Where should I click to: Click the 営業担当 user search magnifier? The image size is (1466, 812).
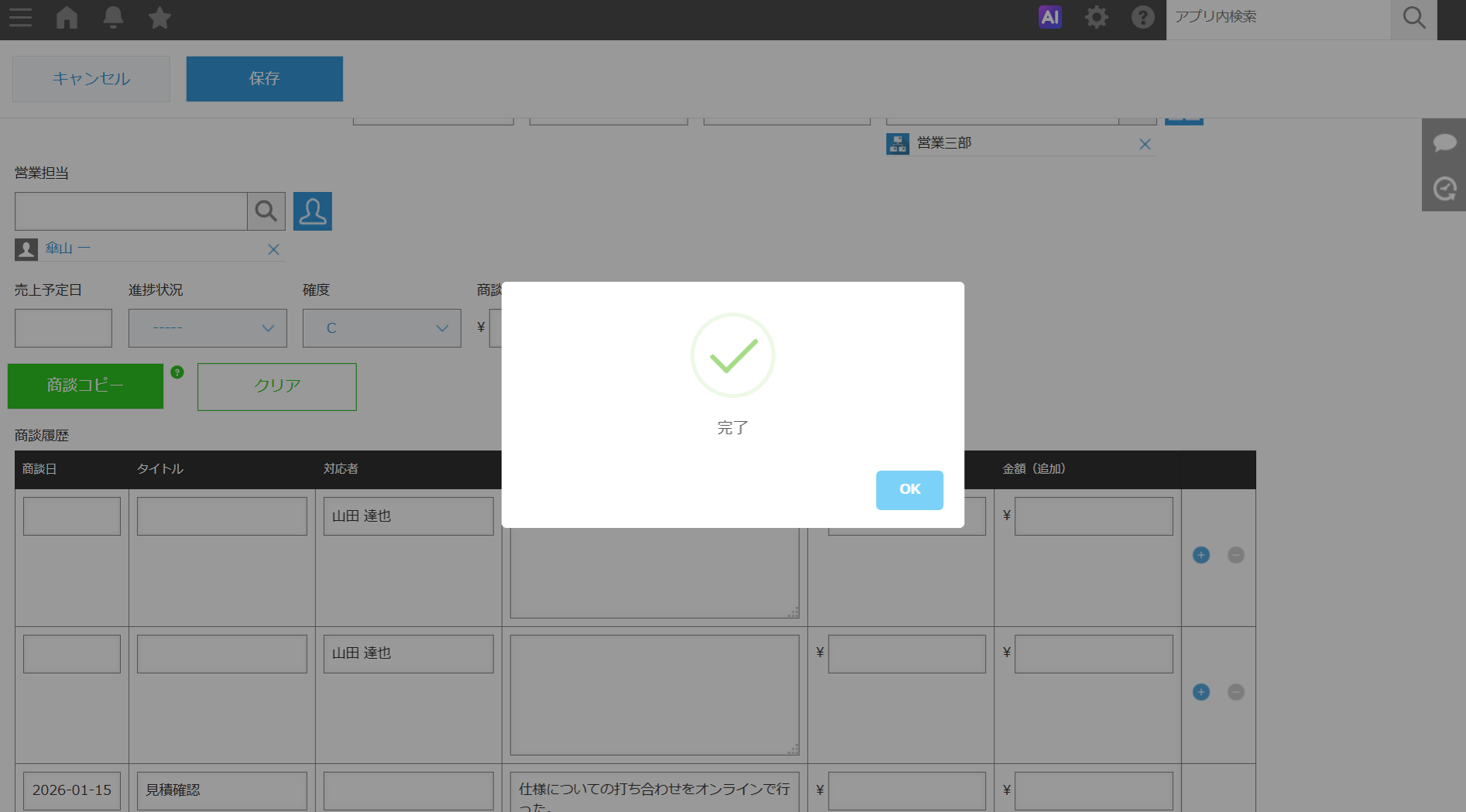[266, 211]
